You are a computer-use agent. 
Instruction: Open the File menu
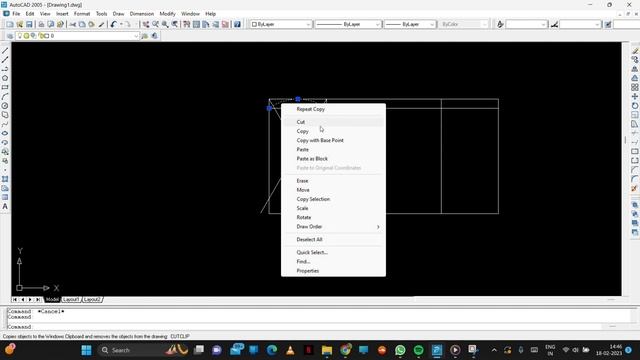click(16, 14)
